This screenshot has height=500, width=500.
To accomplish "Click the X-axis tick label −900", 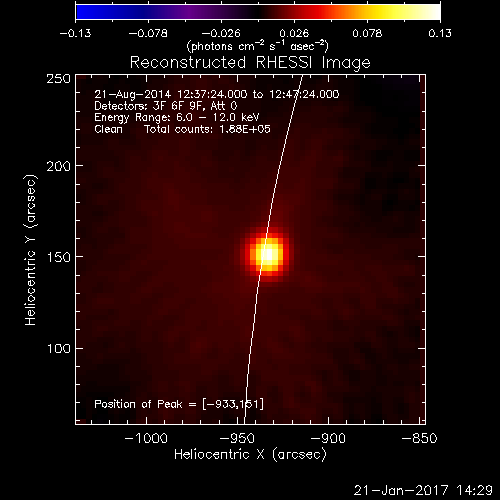I will coord(328,438).
